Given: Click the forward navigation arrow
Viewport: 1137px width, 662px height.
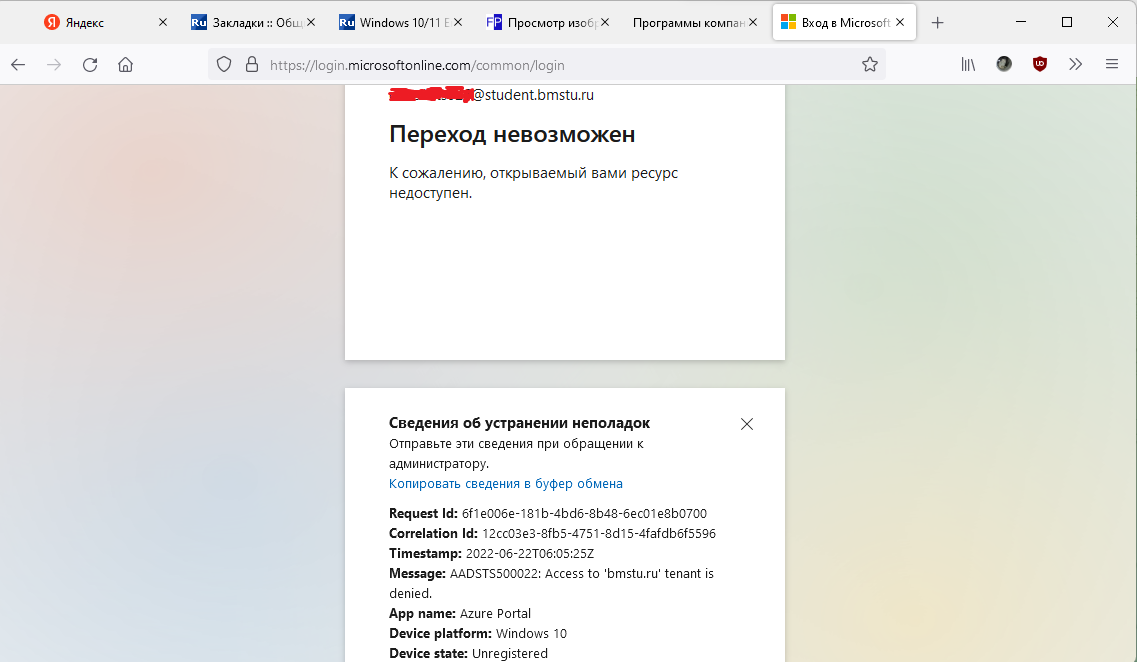Looking at the screenshot, I should 54,65.
